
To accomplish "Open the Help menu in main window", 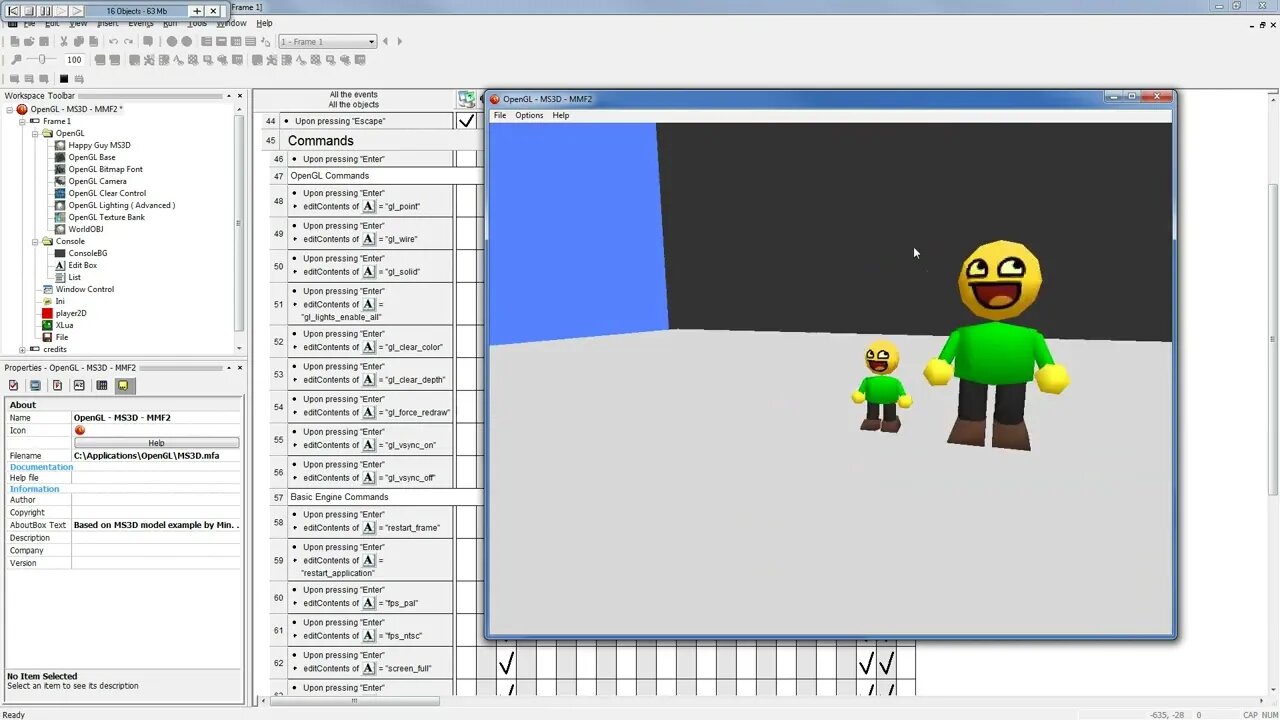I will (264, 23).
